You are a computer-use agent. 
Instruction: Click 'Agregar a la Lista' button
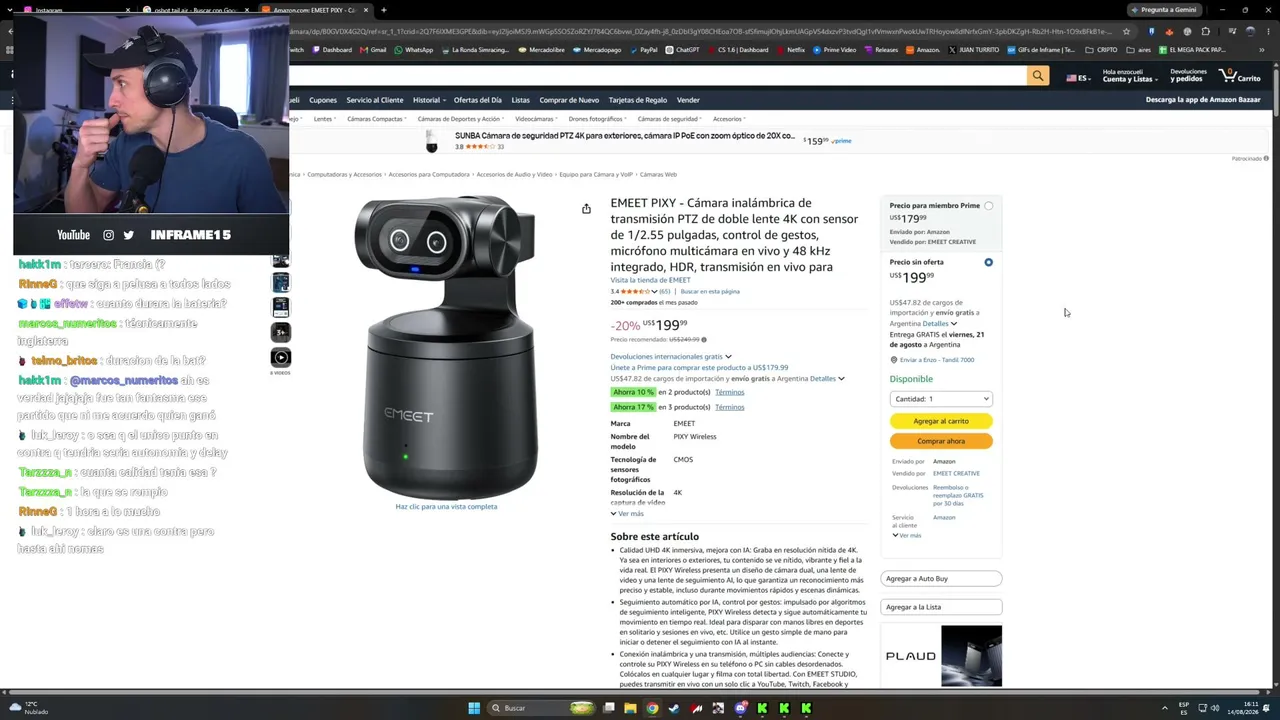[941, 607]
